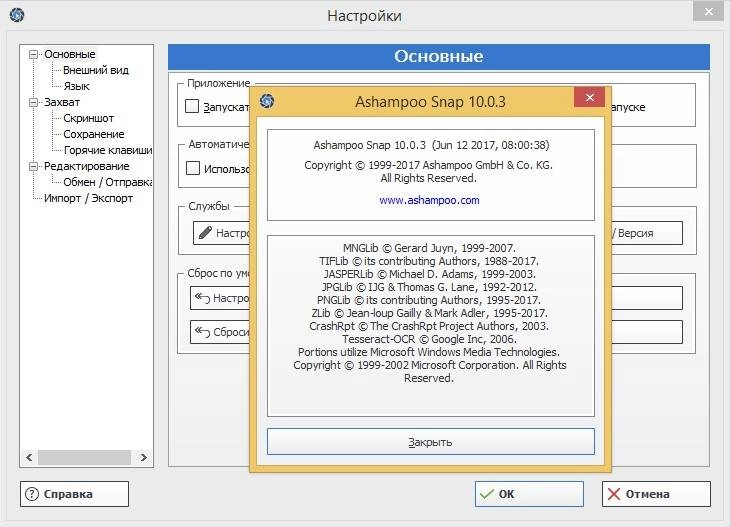The height and width of the screenshot is (527, 731).
Task: Click the tree panel horizontal scrollbar thumb
Action: point(84,458)
